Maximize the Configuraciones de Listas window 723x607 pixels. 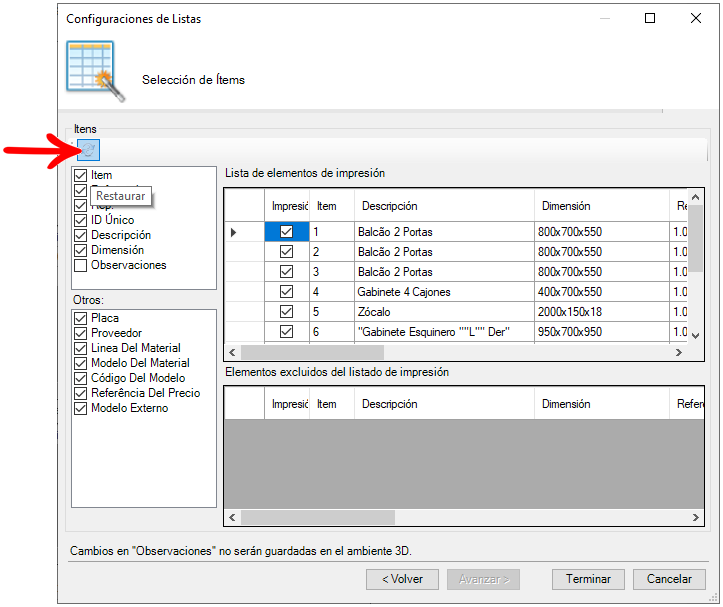click(650, 18)
